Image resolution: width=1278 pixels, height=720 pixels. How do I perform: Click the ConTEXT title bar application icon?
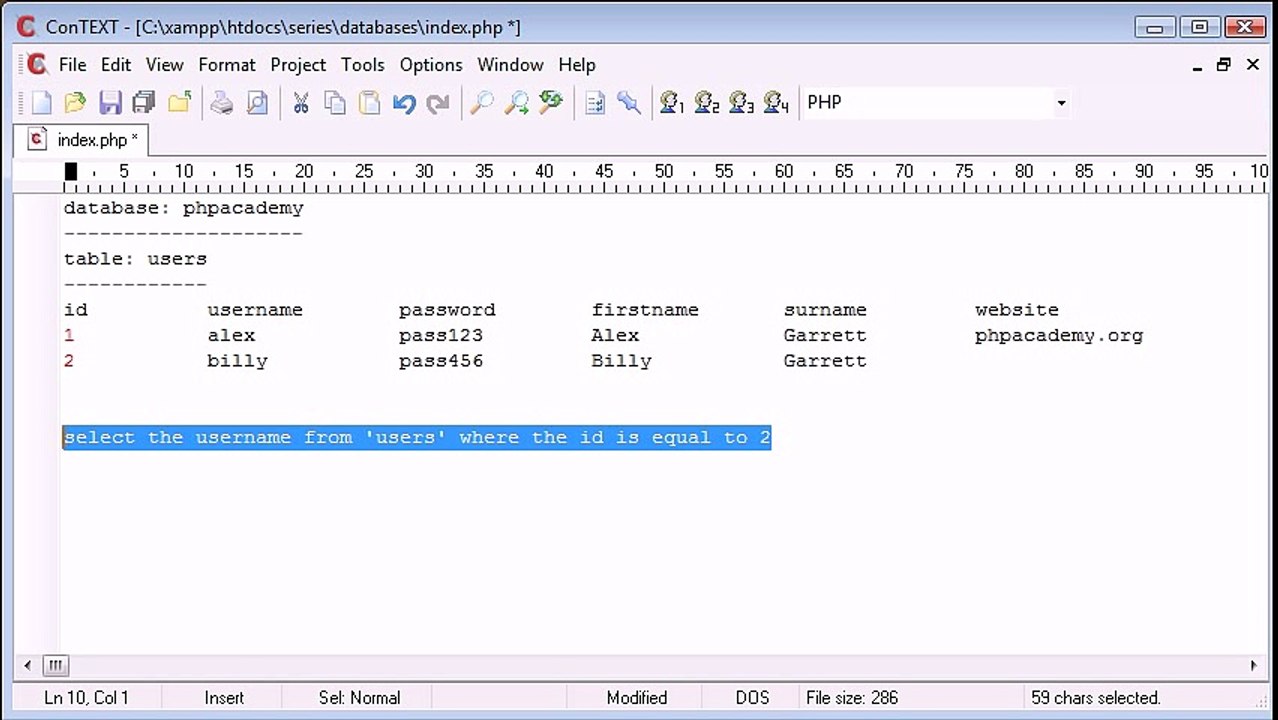26,27
